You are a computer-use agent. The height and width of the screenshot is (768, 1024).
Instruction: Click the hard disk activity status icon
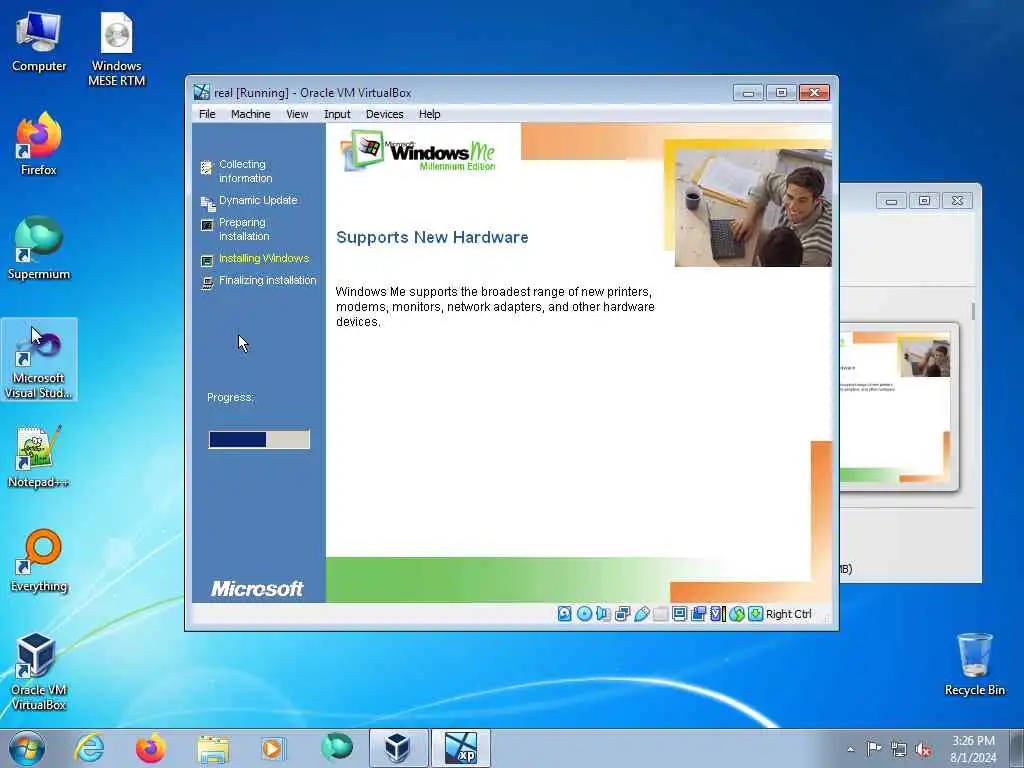565,614
